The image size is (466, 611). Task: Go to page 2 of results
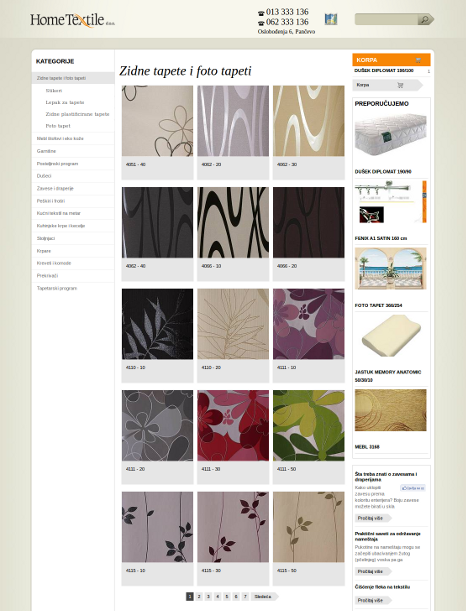(199, 597)
